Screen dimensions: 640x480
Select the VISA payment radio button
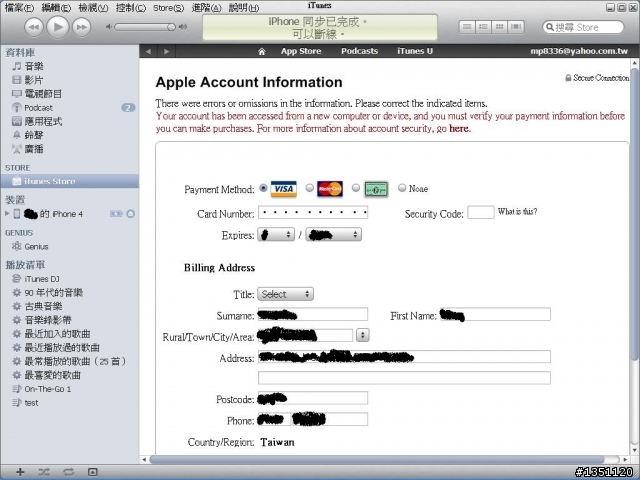point(263,188)
